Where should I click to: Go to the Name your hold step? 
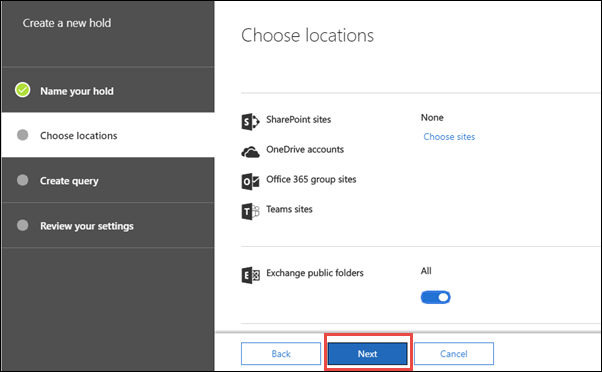pyautogui.click(x=108, y=90)
